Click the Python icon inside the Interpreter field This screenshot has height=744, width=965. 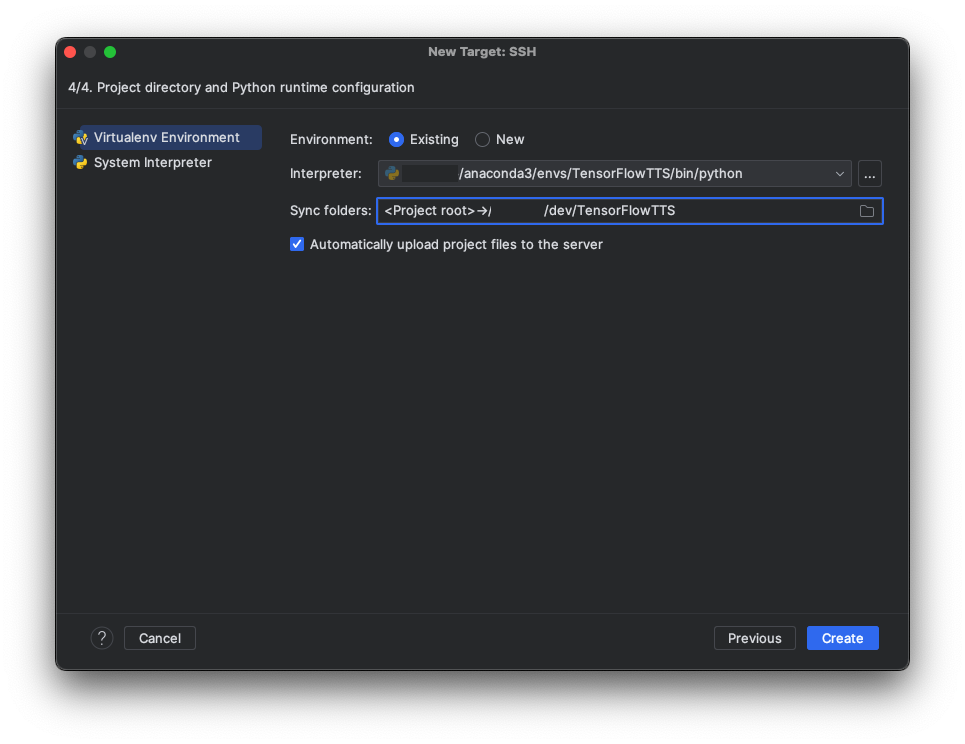pyautogui.click(x=392, y=174)
